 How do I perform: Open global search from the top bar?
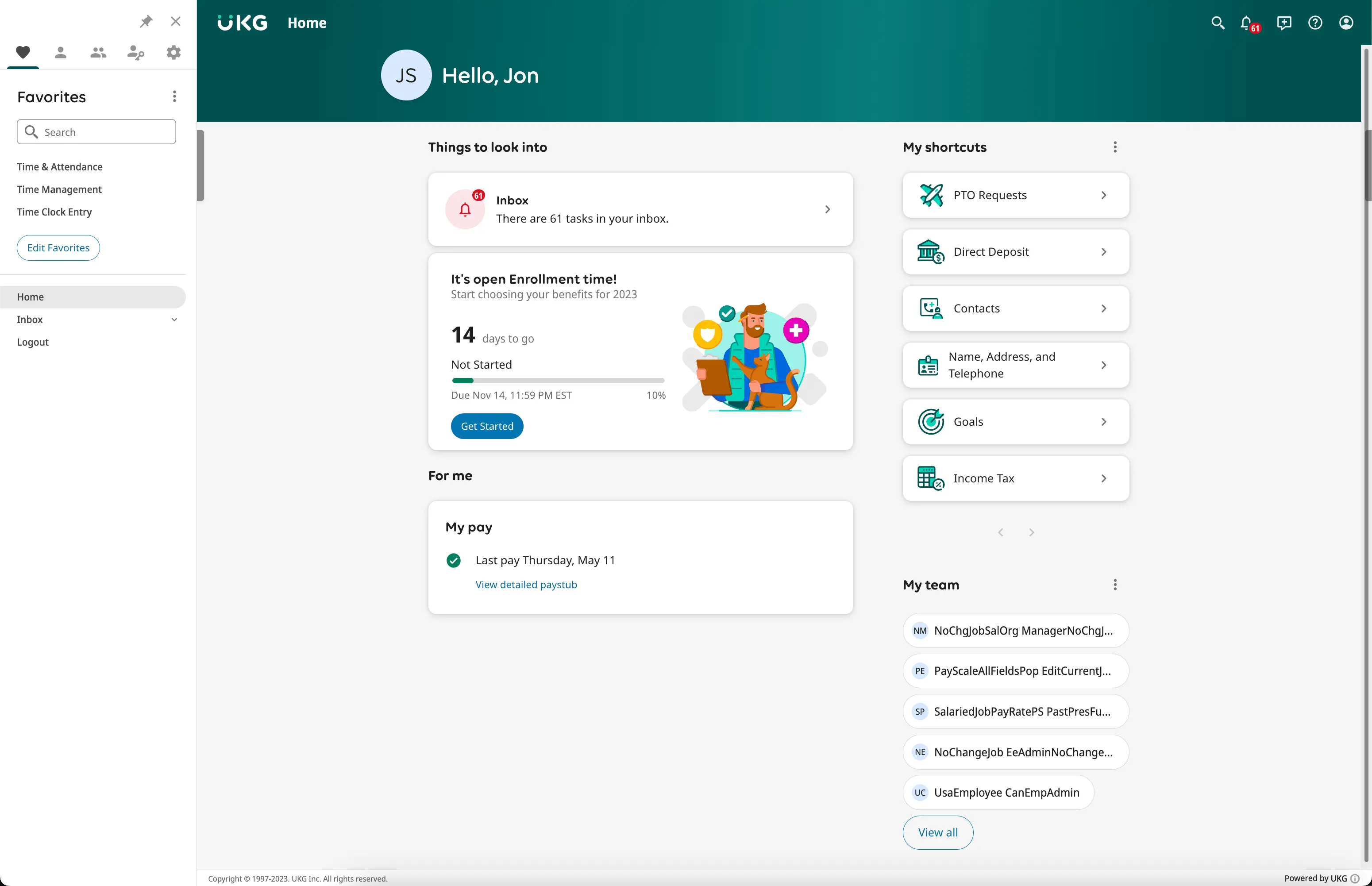pos(1217,23)
